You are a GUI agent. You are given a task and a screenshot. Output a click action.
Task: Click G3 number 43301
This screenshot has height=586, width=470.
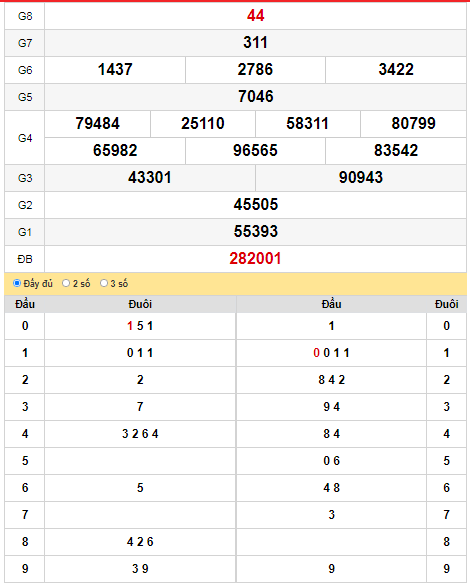coord(150,177)
